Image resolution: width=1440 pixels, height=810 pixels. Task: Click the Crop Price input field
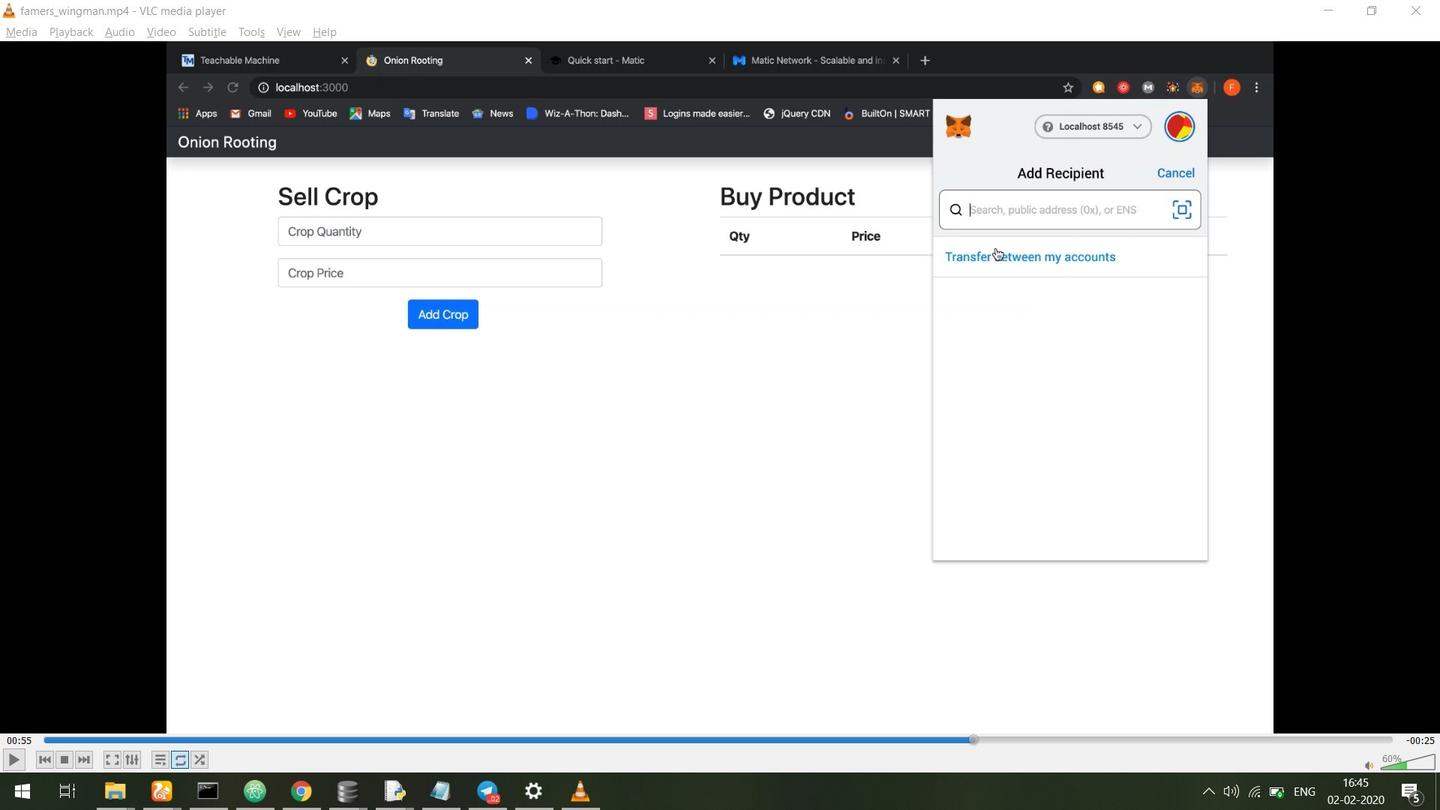click(x=440, y=273)
